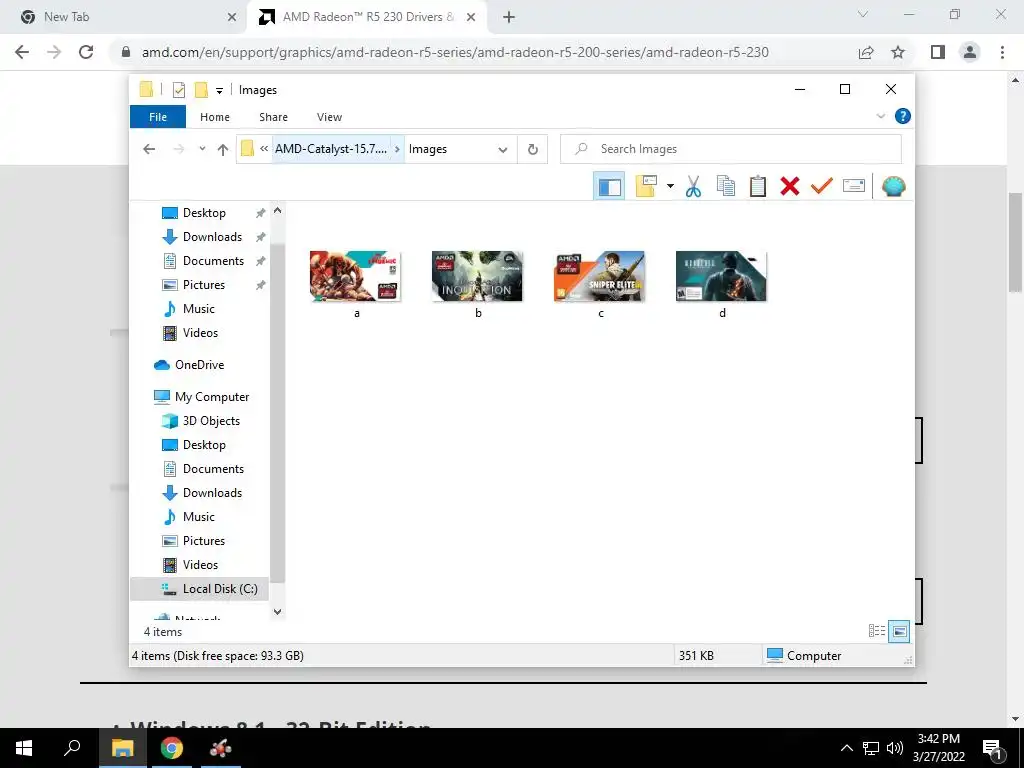Screen dimensions: 1024x768
Task: Open the View ribbon tab
Action: 329,117
